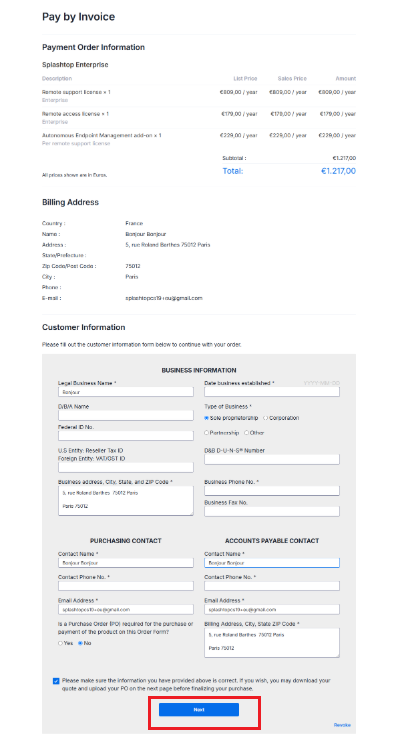
Task: Select Sole proprietorship business type
Action: tap(206, 417)
